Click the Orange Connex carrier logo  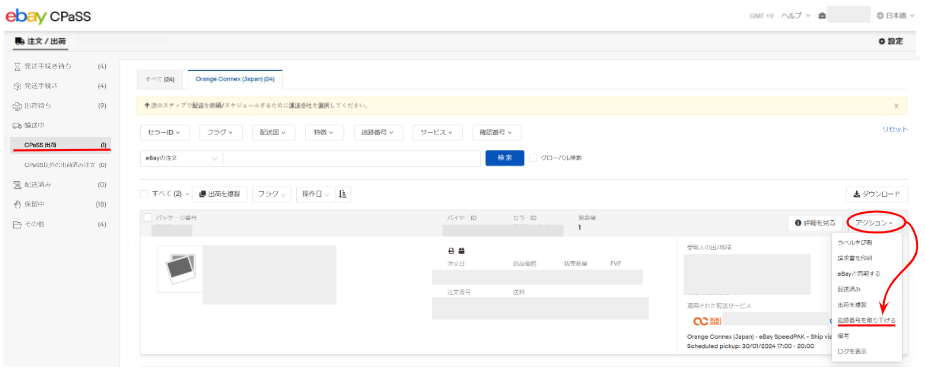tap(707, 321)
